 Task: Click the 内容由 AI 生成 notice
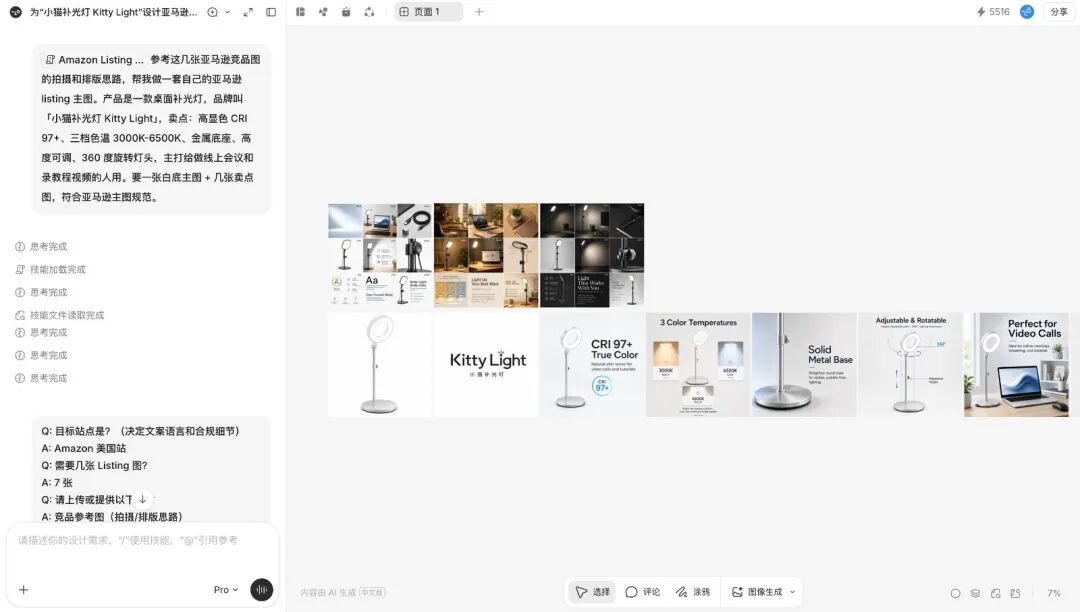point(343,592)
